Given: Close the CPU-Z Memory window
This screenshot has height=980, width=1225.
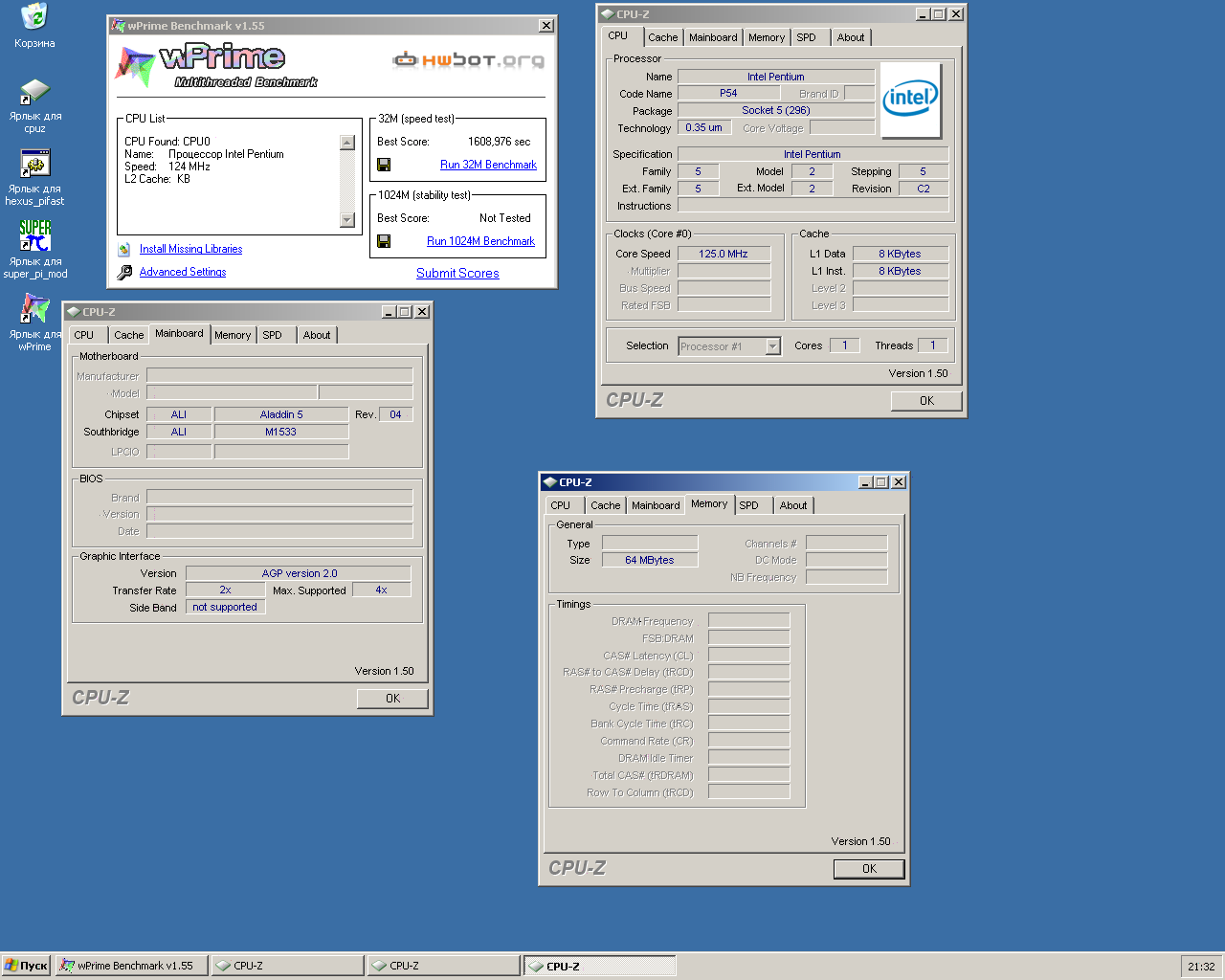Looking at the screenshot, I should click(899, 482).
